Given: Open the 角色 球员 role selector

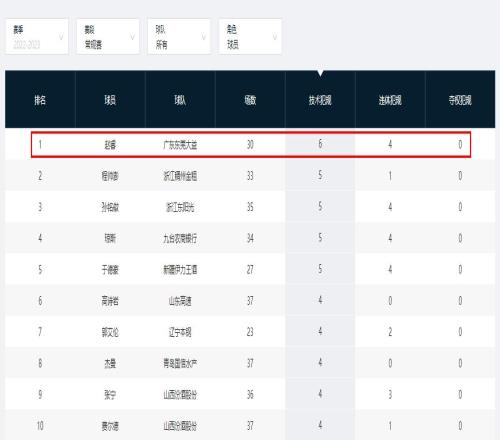Looking at the screenshot, I should click(x=250, y=37).
